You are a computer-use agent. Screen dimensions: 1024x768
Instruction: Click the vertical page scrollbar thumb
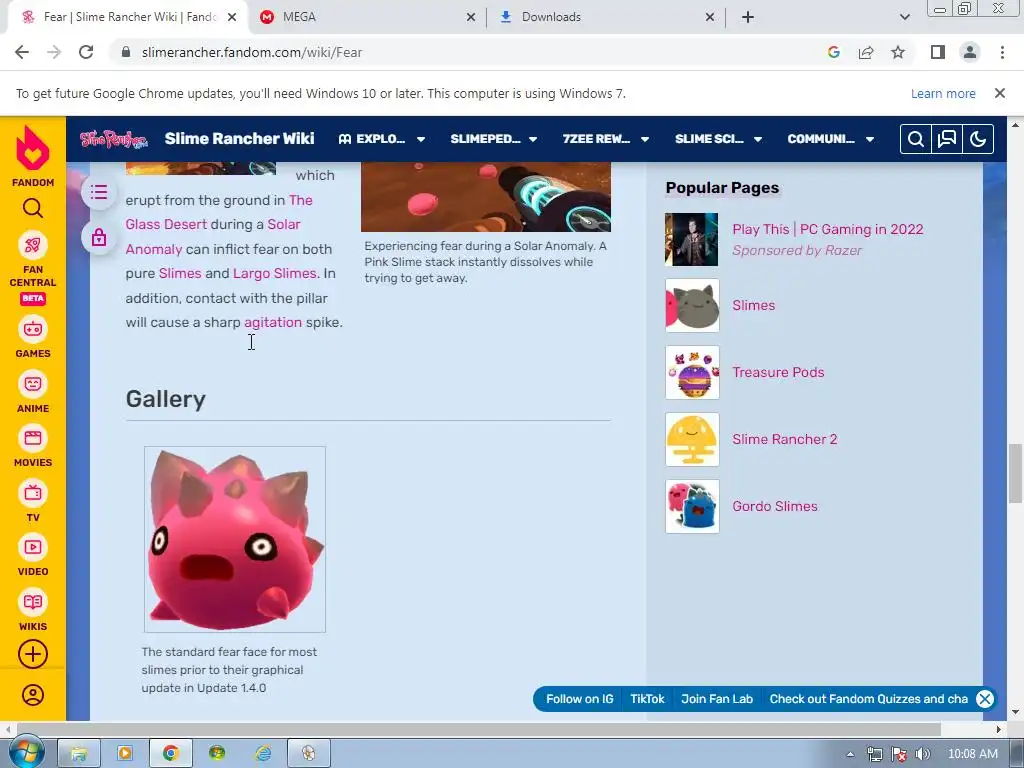(x=1015, y=473)
